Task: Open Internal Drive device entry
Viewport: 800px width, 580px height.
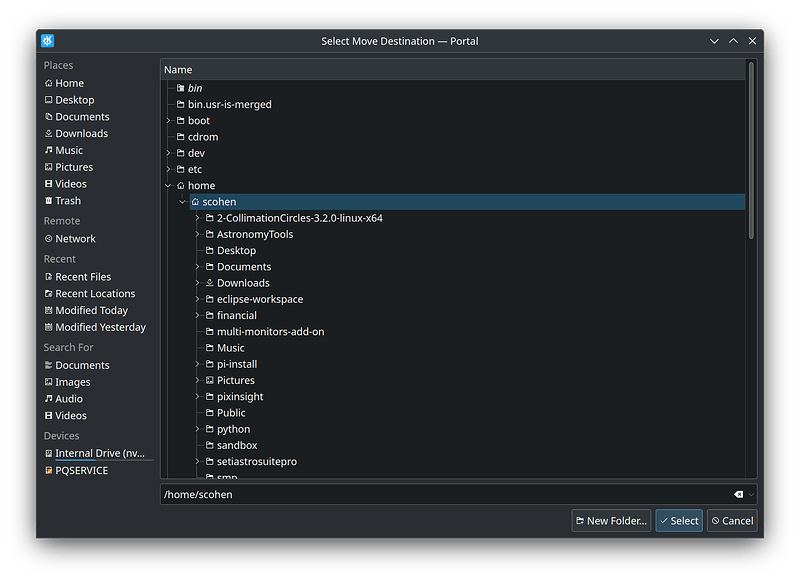Action: coord(99,454)
